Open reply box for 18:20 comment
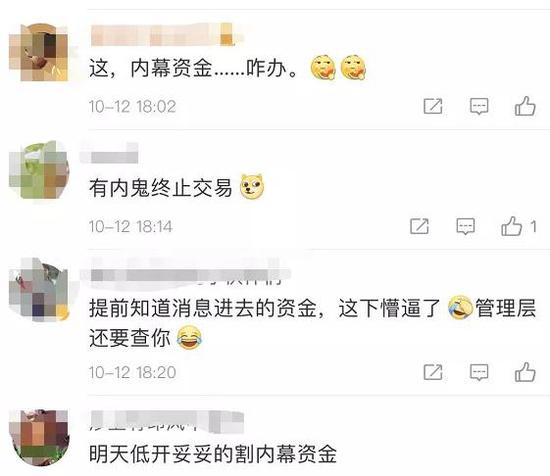The image size is (550, 476). (479, 372)
